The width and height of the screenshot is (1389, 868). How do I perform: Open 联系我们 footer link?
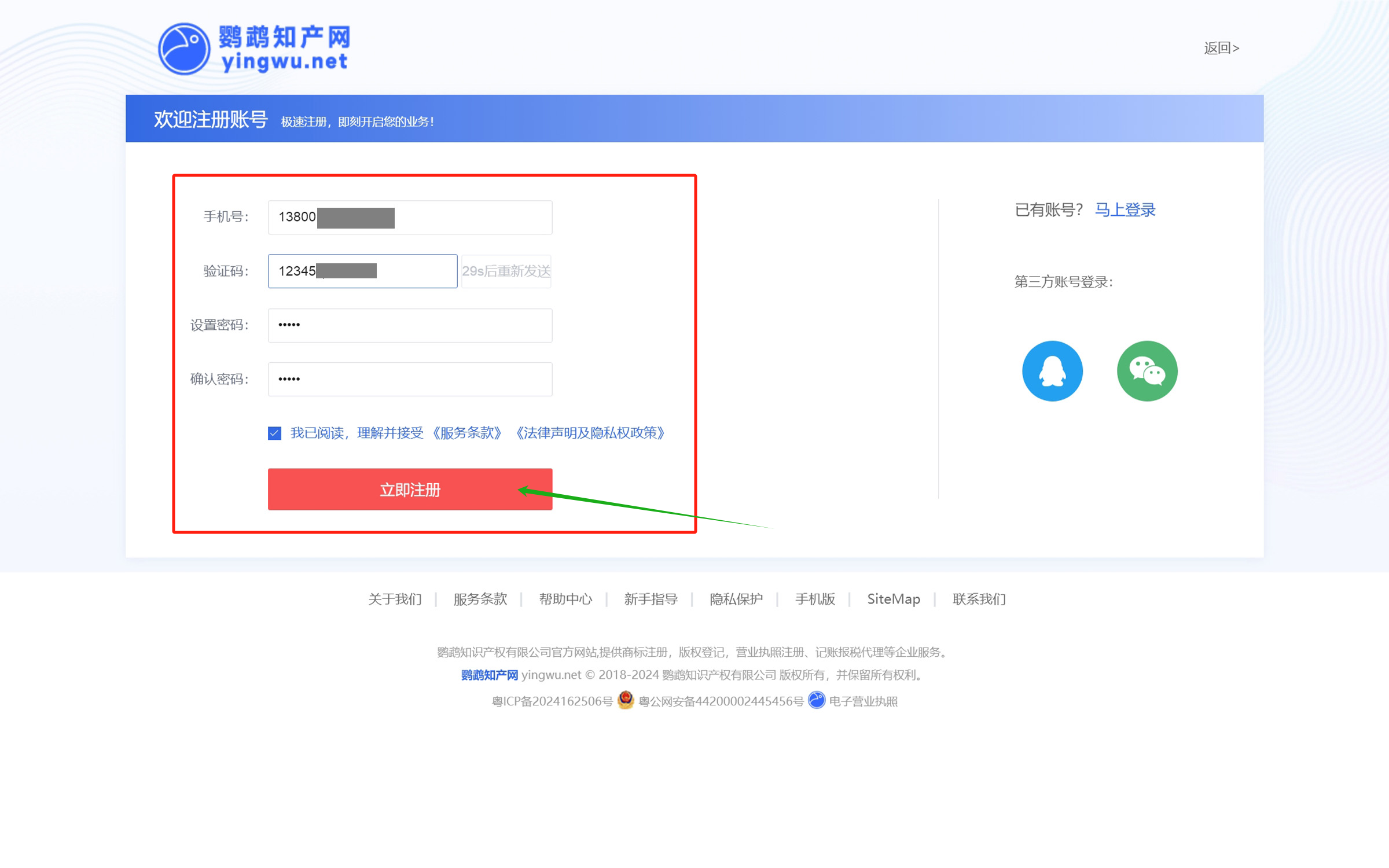(979, 599)
